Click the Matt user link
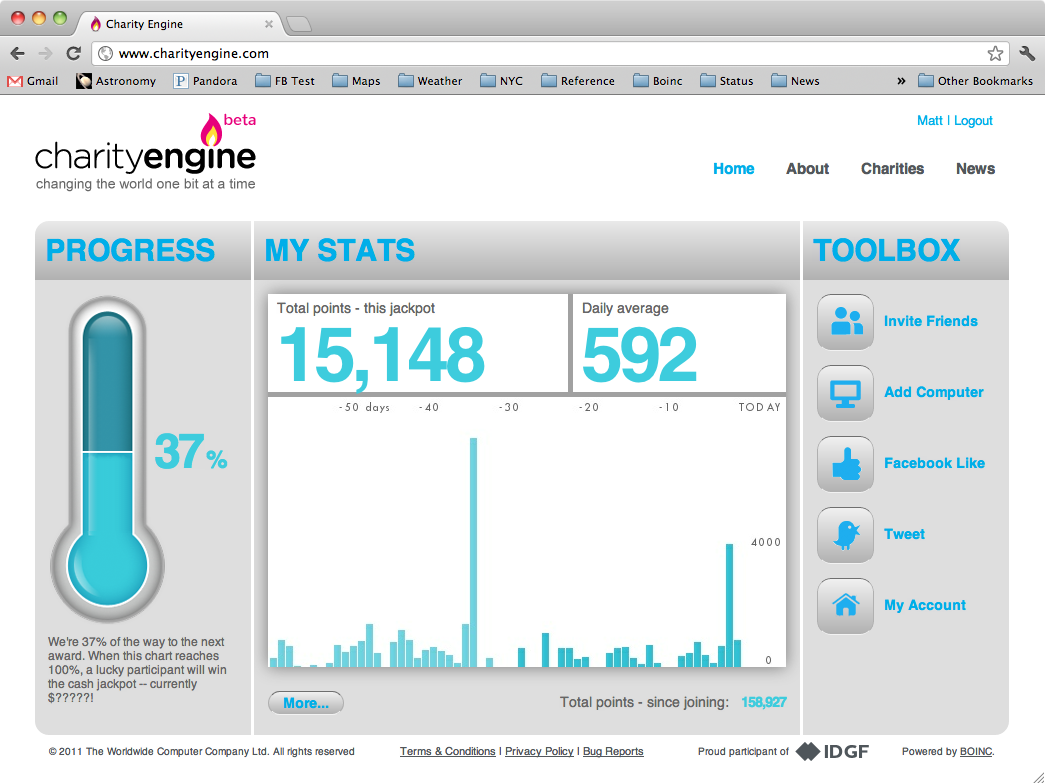The height and width of the screenshot is (784, 1045). (930, 121)
